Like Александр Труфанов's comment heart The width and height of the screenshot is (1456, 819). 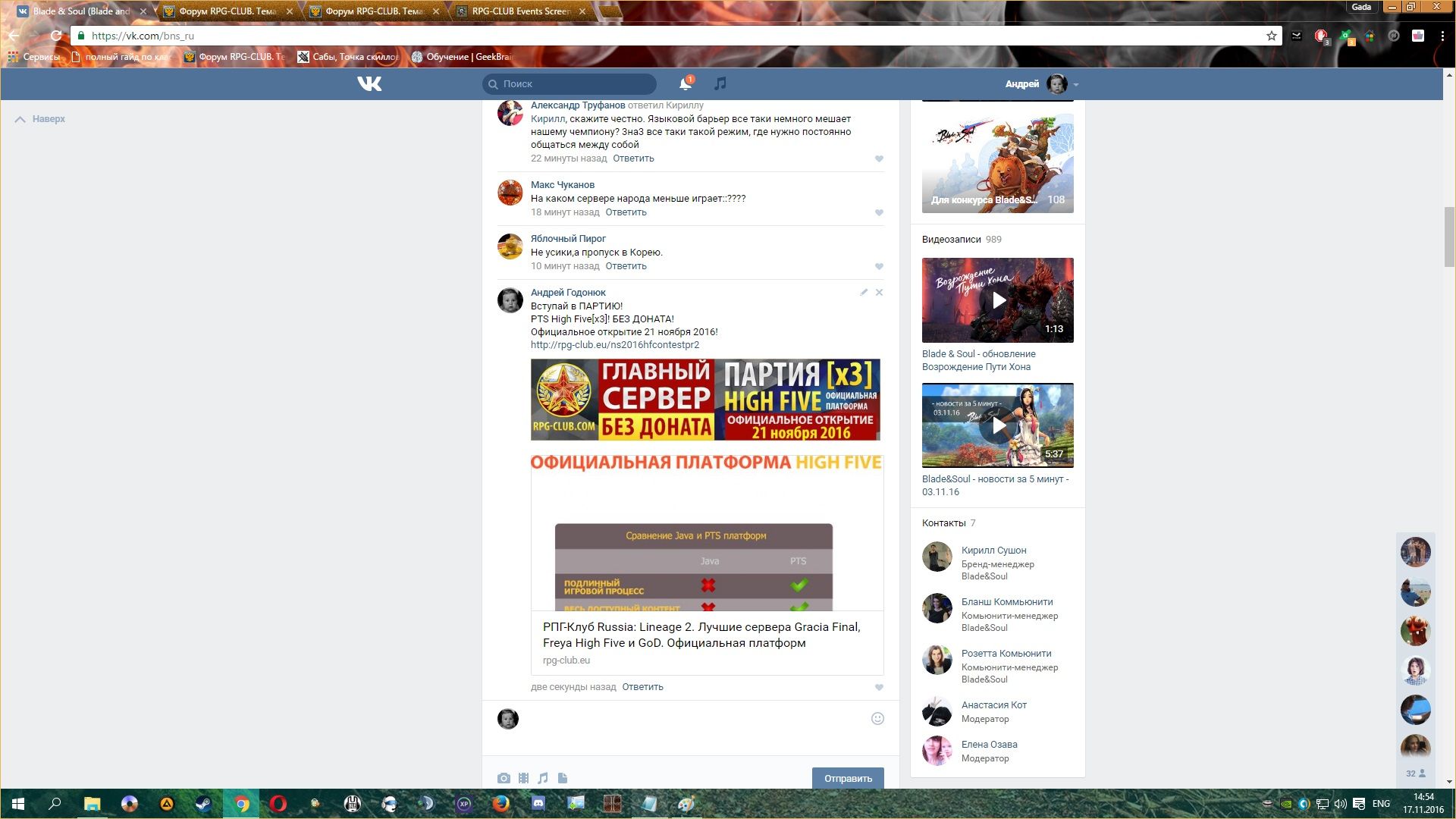pyautogui.click(x=879, y=158)
